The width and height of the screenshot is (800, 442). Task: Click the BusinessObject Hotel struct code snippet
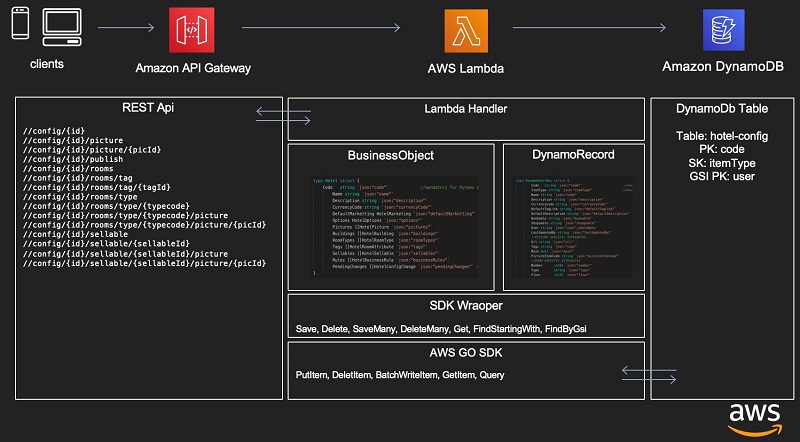click(395, 227)
